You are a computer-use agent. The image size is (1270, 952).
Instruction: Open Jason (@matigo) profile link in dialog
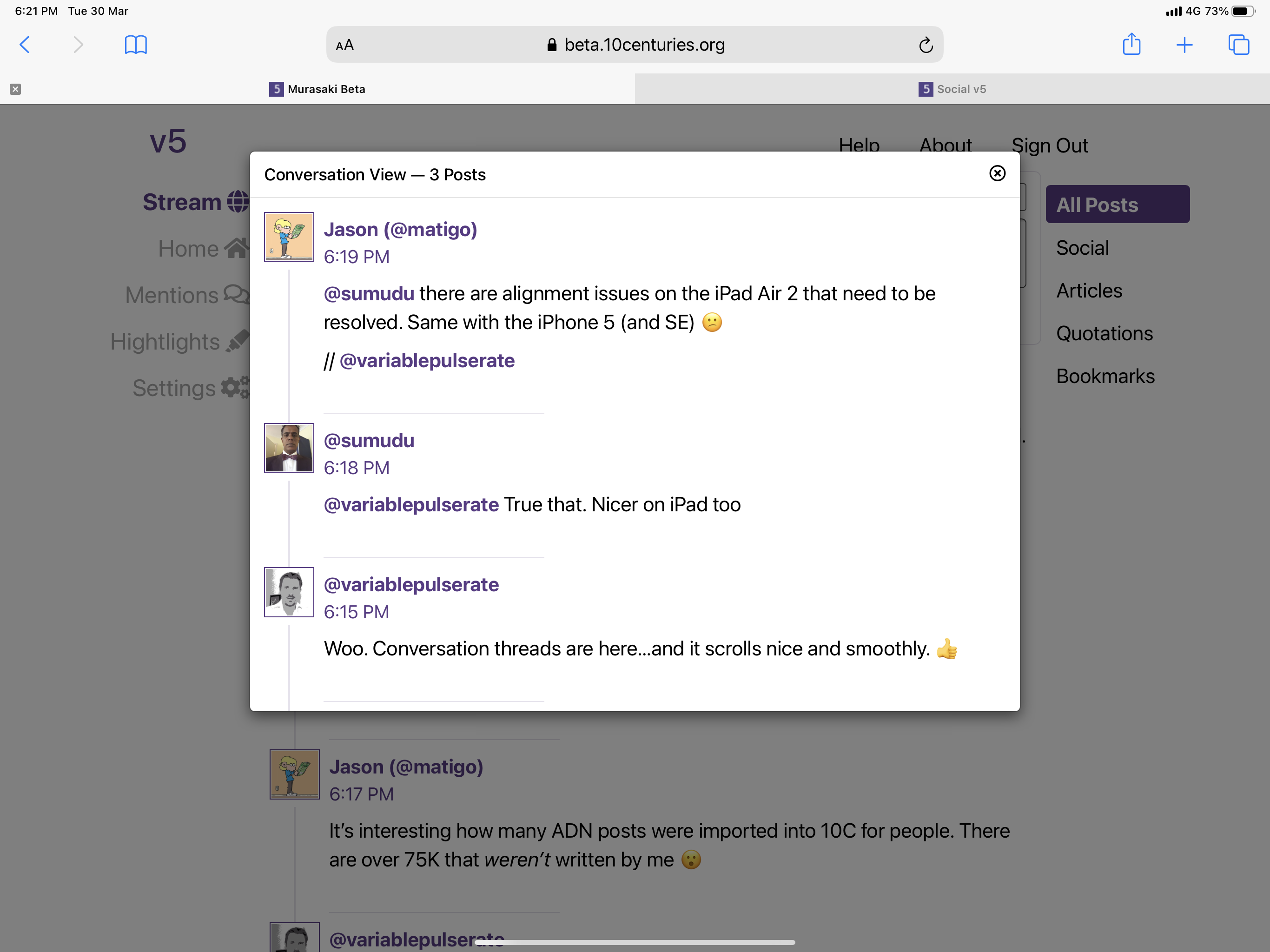tap(400, 230)
